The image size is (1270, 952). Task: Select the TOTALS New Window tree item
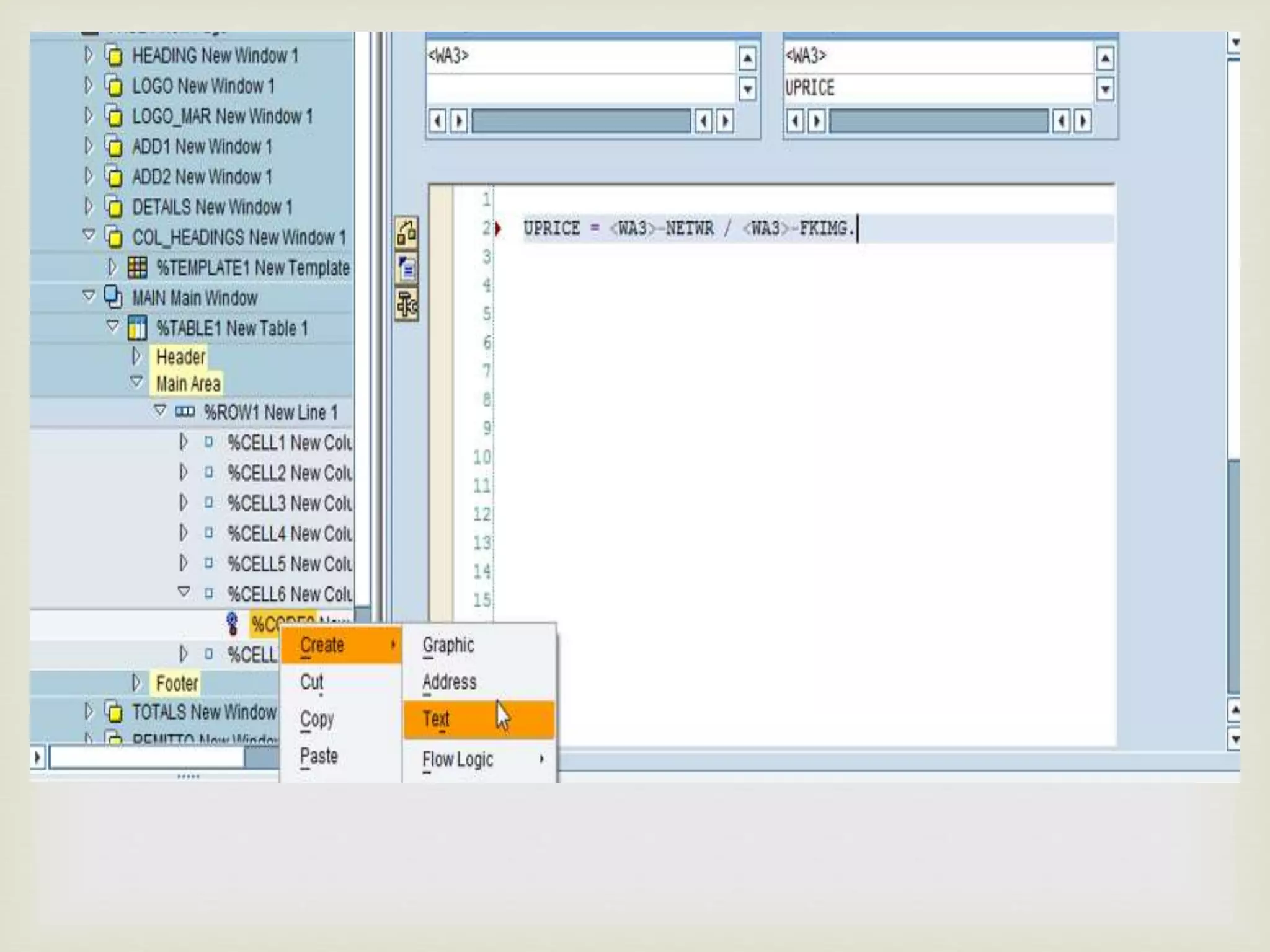click(203, 712)
